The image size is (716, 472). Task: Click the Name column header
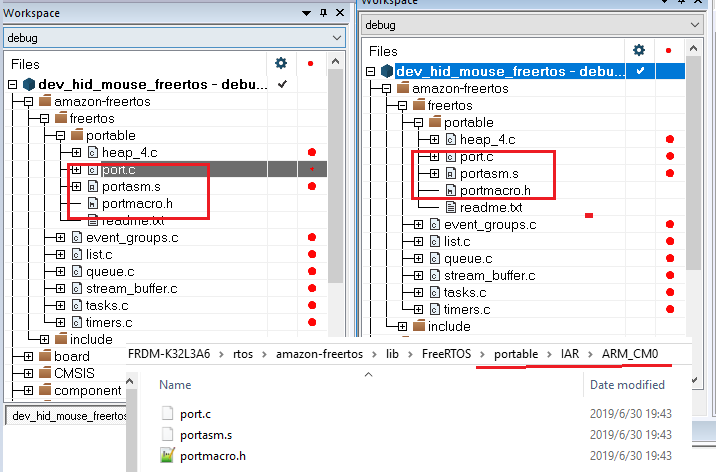click(x=175, y=384)
